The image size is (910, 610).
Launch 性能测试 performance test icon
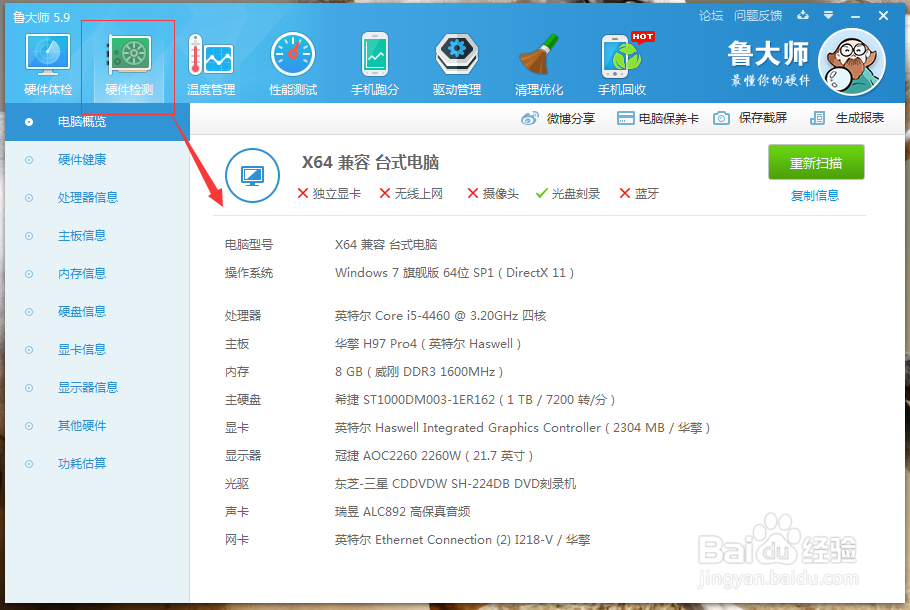[x=292, y=55]
